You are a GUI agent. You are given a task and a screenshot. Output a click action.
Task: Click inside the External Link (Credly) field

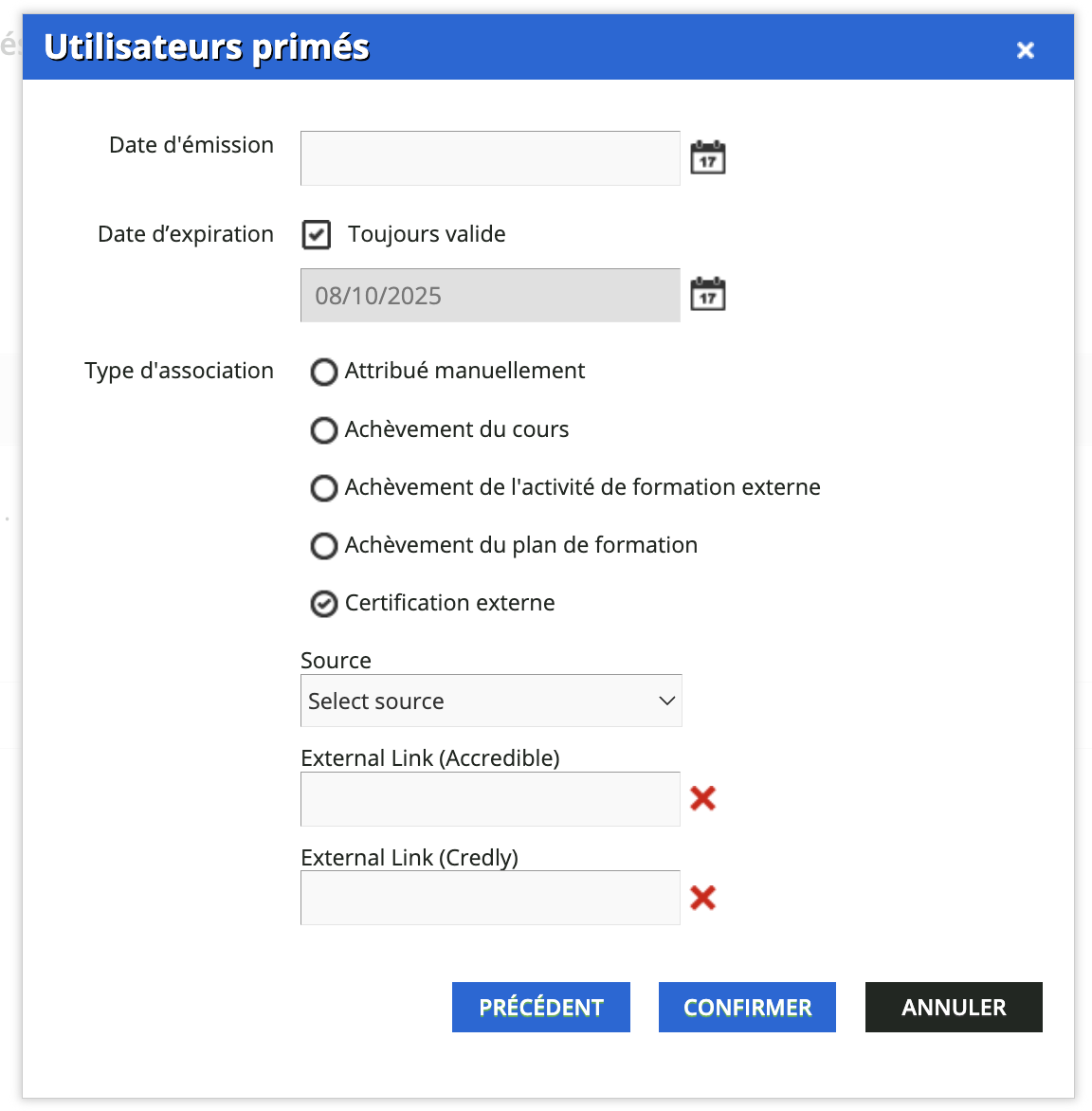490,898
